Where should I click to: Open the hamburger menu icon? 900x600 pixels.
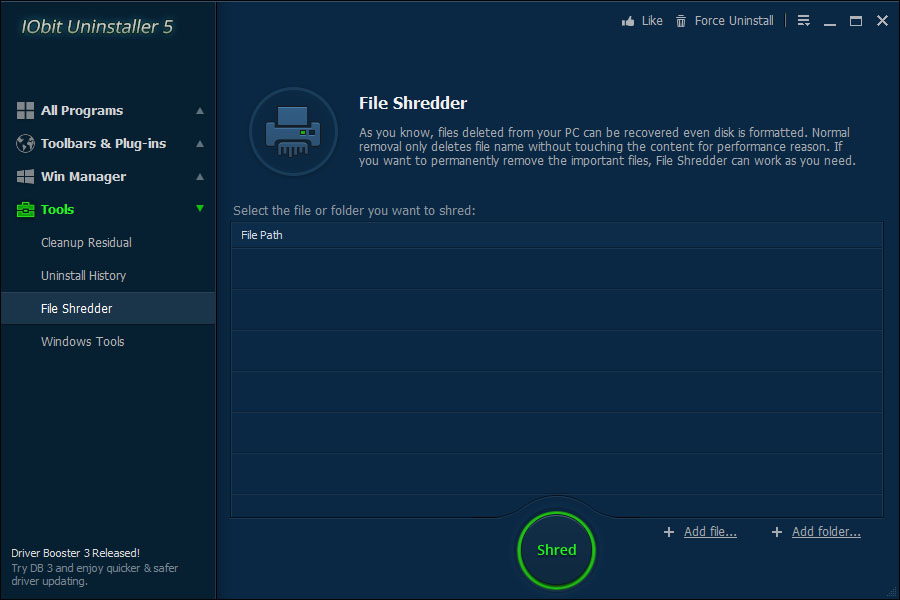803,20
